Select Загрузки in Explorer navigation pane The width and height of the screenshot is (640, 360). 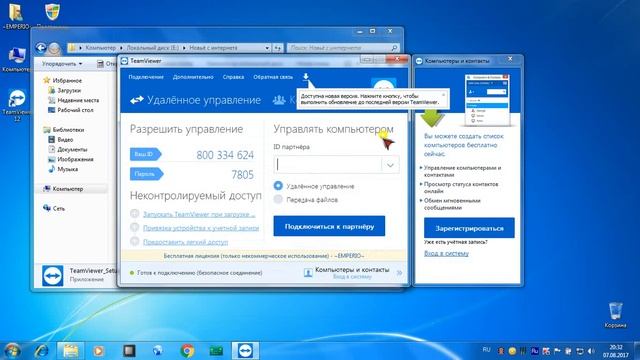click(69, 90)
